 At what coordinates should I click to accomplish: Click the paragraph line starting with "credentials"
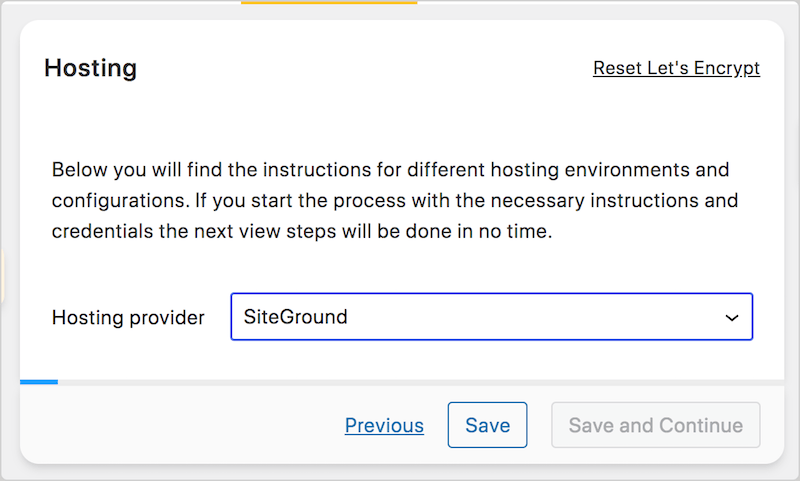(x=302, y=231)
